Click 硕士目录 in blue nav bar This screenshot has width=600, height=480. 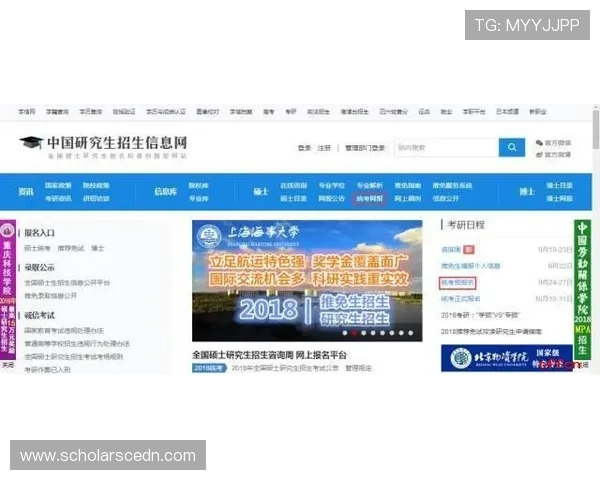coord(293,198)
